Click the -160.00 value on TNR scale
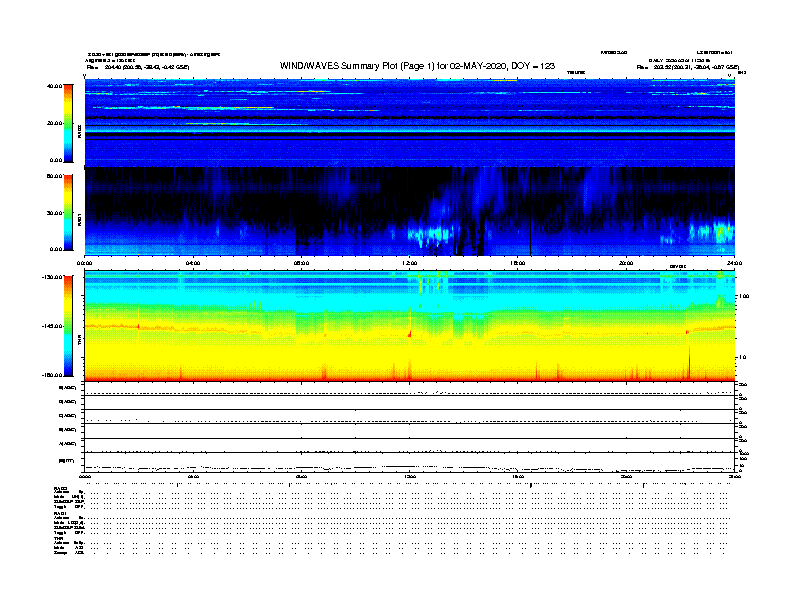The image size is (792, 612). (x=52, y=375)
